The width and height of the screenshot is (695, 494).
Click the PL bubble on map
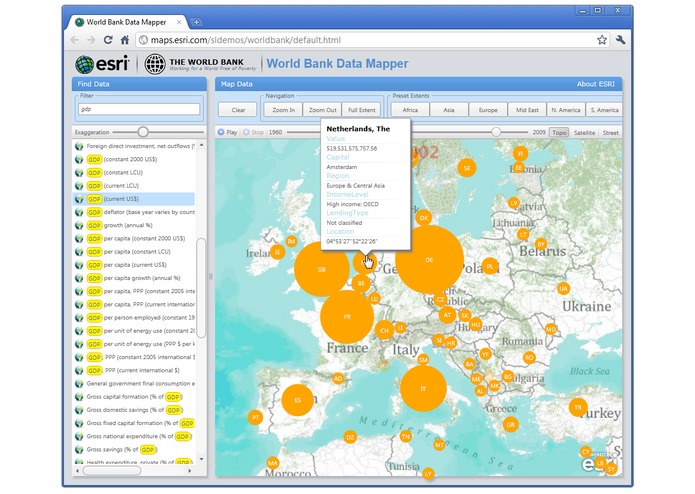tap(490, 266)
